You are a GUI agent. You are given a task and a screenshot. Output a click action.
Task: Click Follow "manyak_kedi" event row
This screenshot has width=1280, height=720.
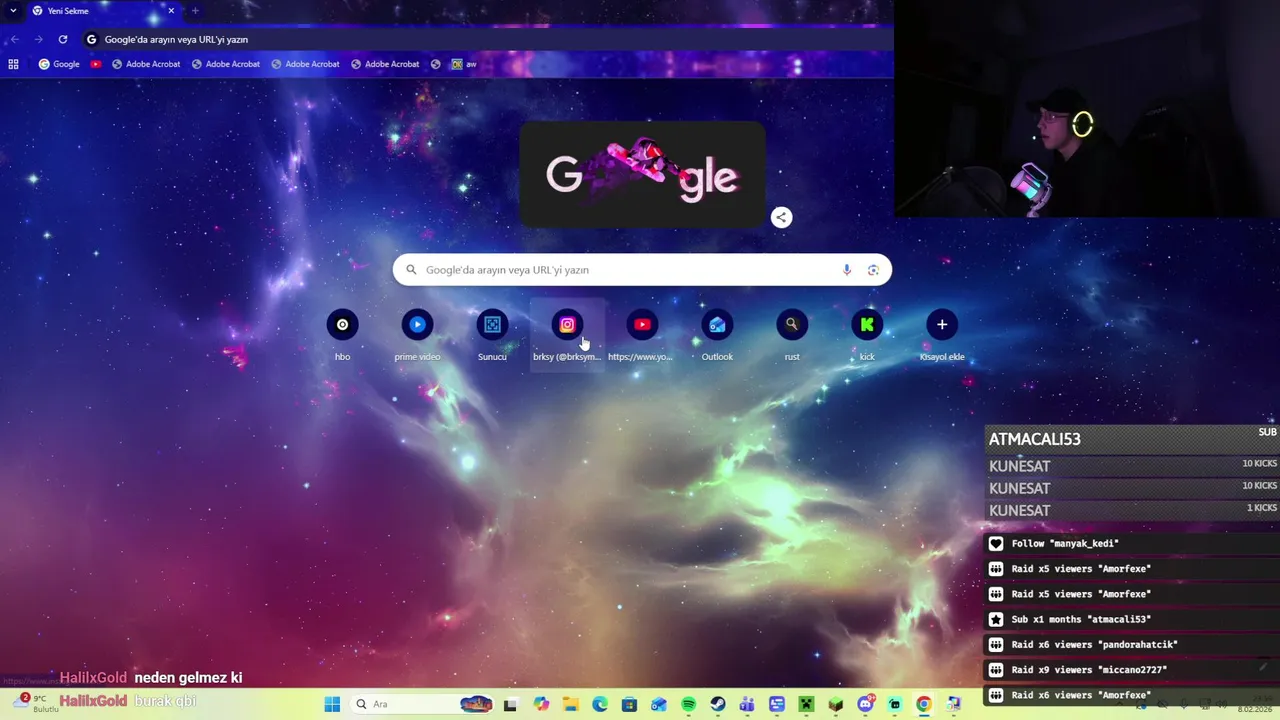tap(1132, 544)
